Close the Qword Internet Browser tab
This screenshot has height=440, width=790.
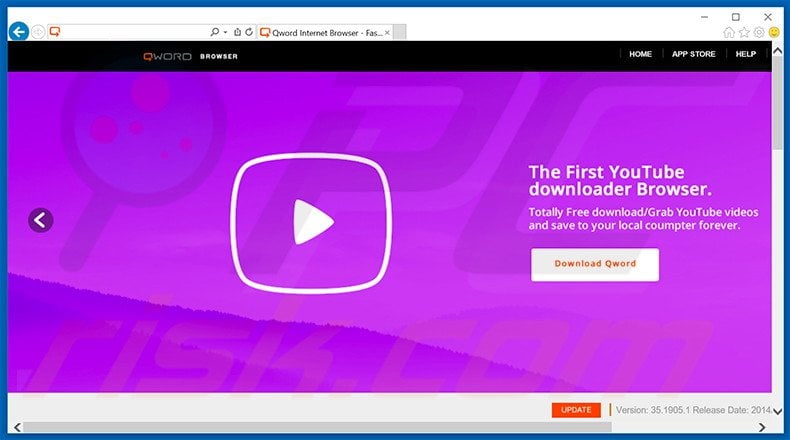(387, 33)
